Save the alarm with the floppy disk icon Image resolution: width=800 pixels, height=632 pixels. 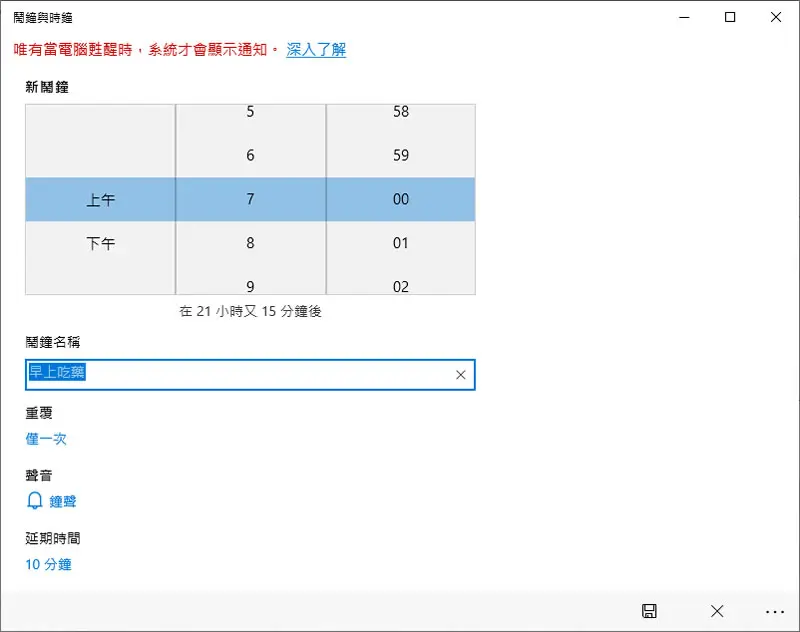649,611
